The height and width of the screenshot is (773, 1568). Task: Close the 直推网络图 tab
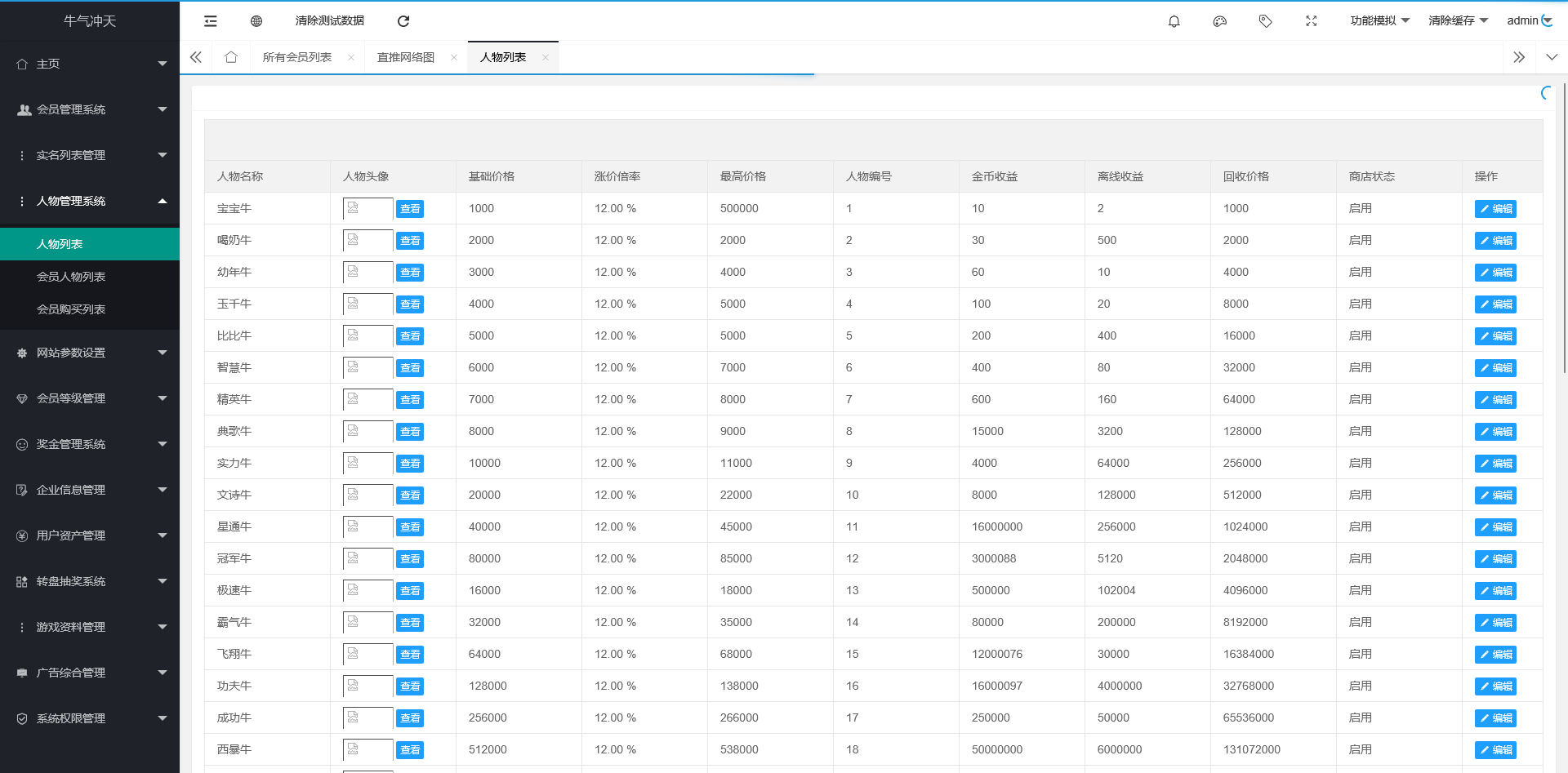(454, 57)
